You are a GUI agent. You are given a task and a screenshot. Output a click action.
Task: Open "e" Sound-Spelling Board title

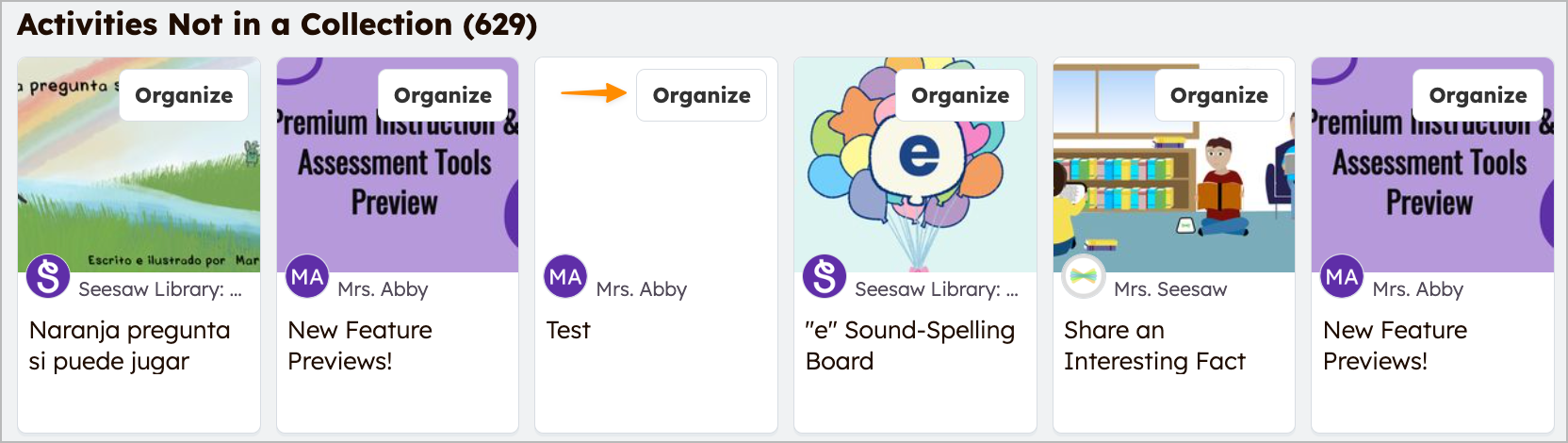(909, 345)
